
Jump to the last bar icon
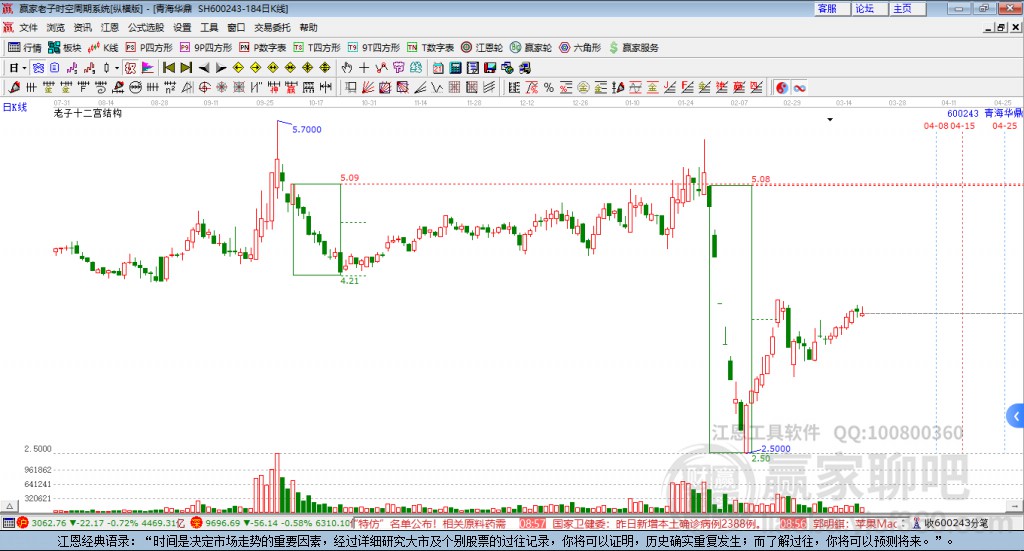click(186, 68)
